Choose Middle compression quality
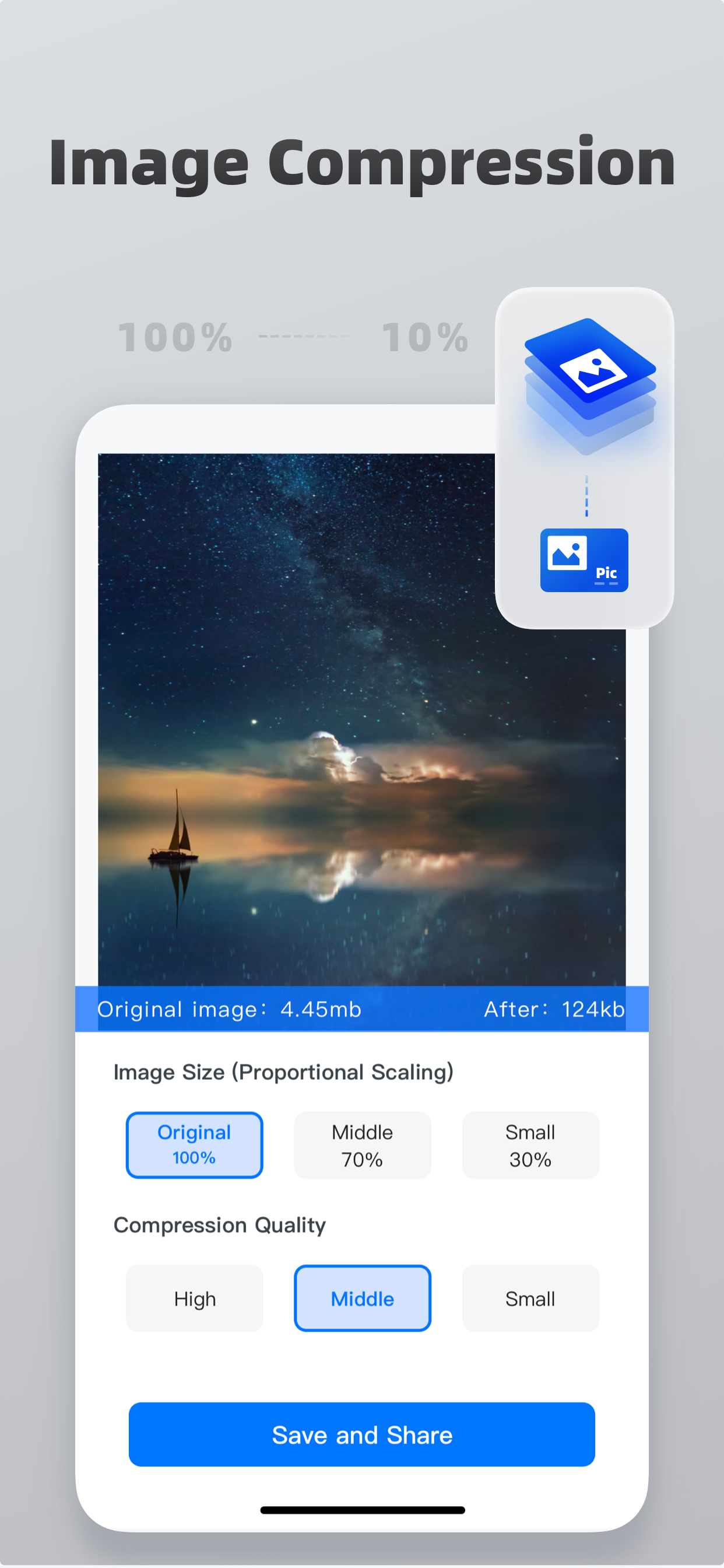 pos(363,1298)
